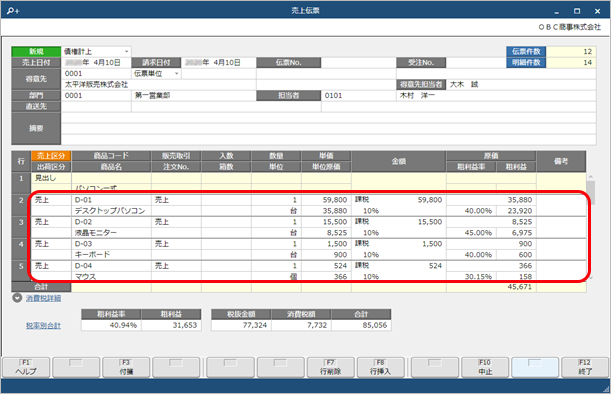
Task: Click the 備考 column header
Action: tap(561, 161)
